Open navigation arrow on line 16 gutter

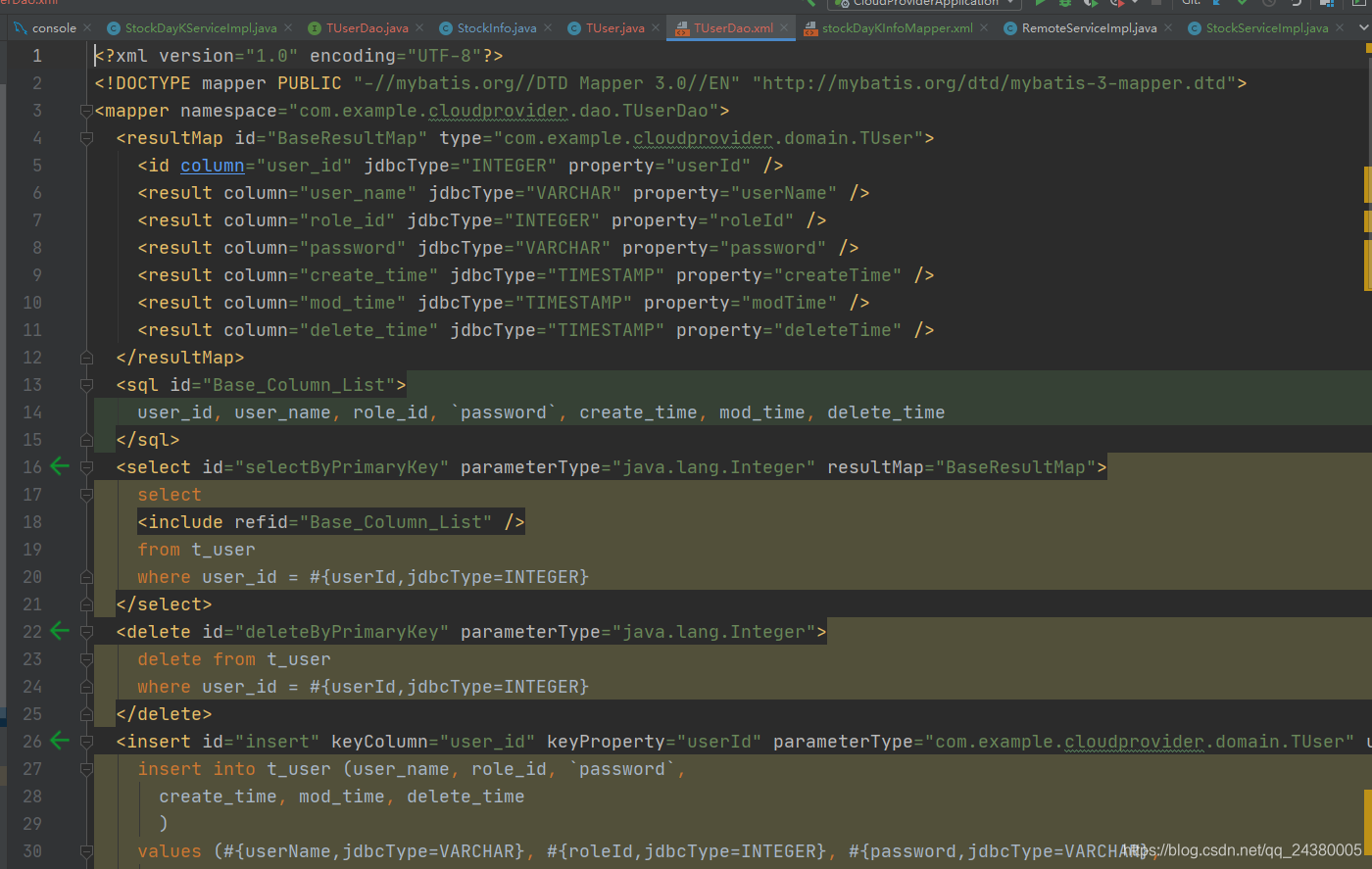[60, 466]
